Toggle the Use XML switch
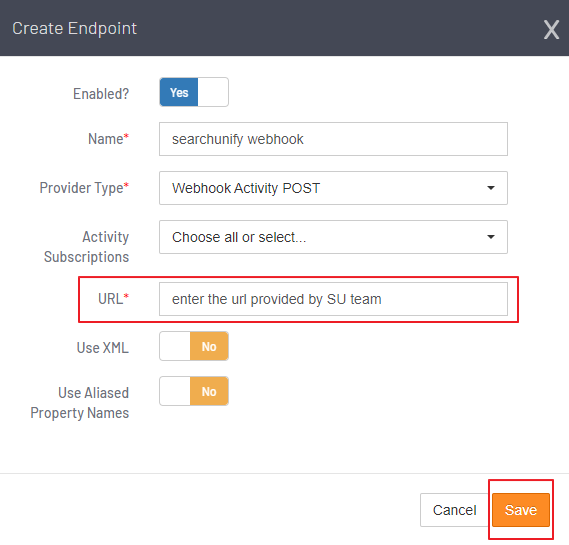This screenshot has height=545, width=569. [194, 346]
